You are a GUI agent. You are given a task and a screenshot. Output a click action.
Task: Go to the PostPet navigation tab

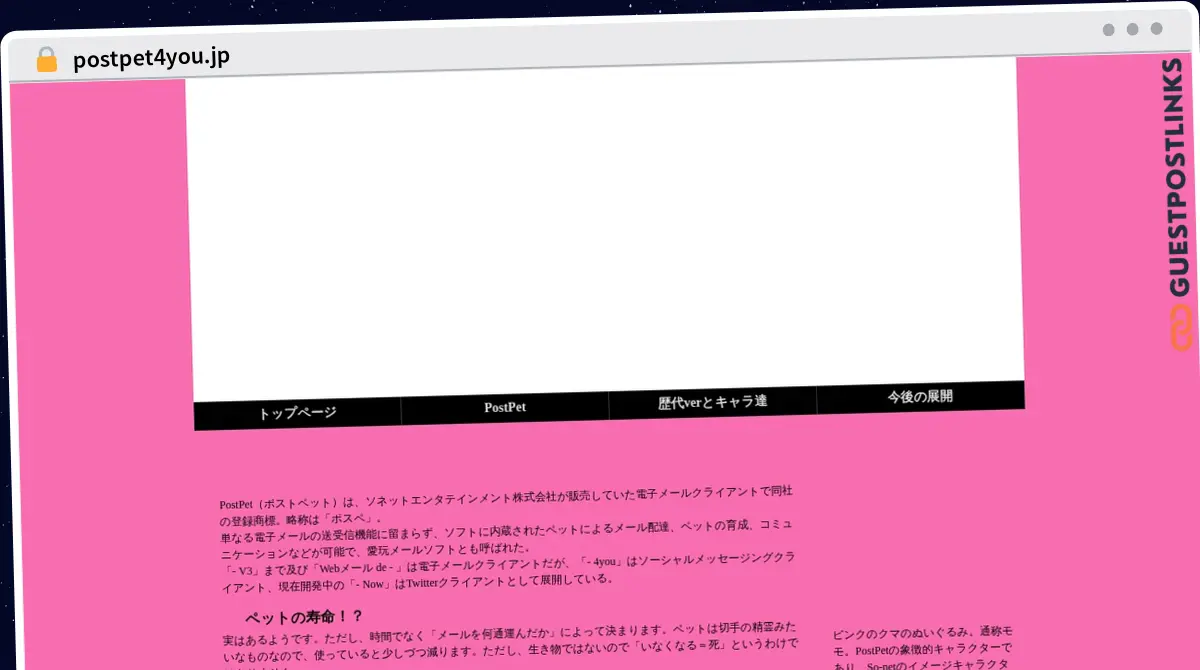click(x=505, y=407)
